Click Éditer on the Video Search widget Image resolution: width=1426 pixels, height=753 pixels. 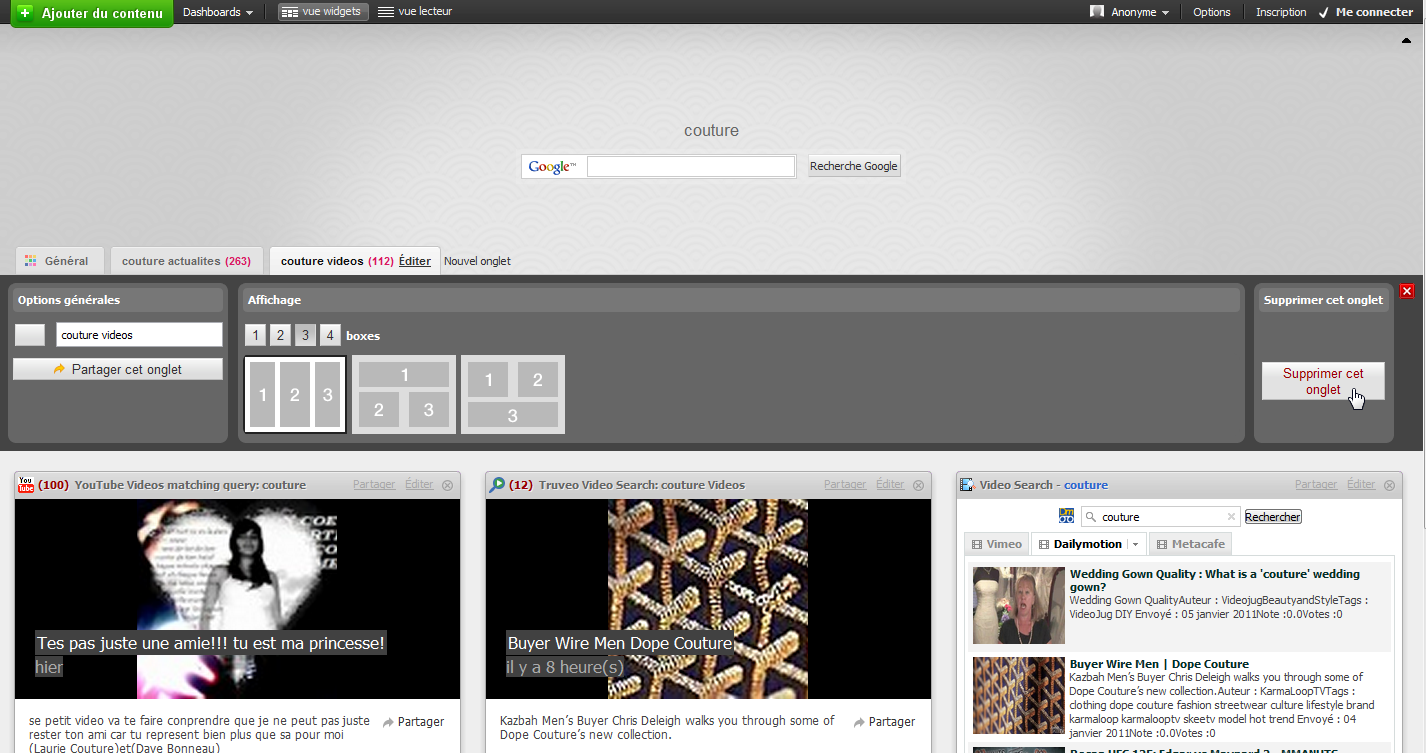click(1361, 484)
